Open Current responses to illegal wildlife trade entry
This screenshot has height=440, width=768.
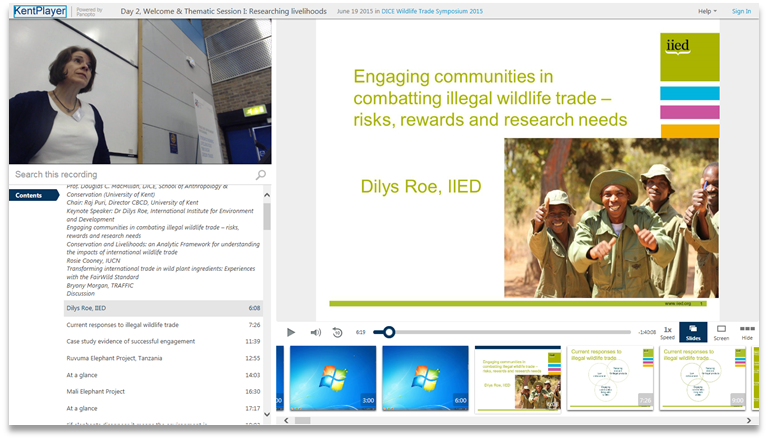(122, 325)
